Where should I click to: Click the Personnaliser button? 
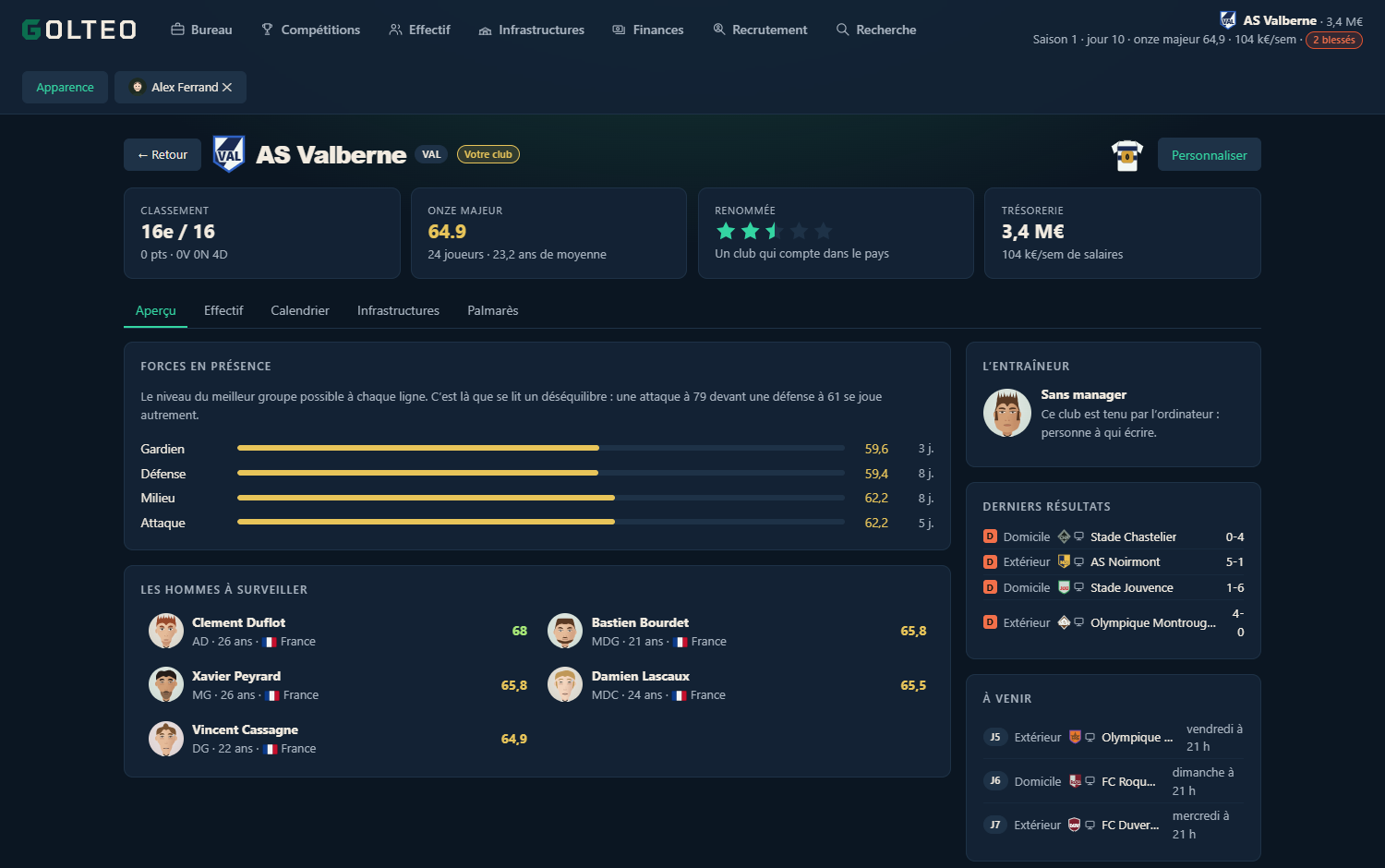pos(1210,154)
